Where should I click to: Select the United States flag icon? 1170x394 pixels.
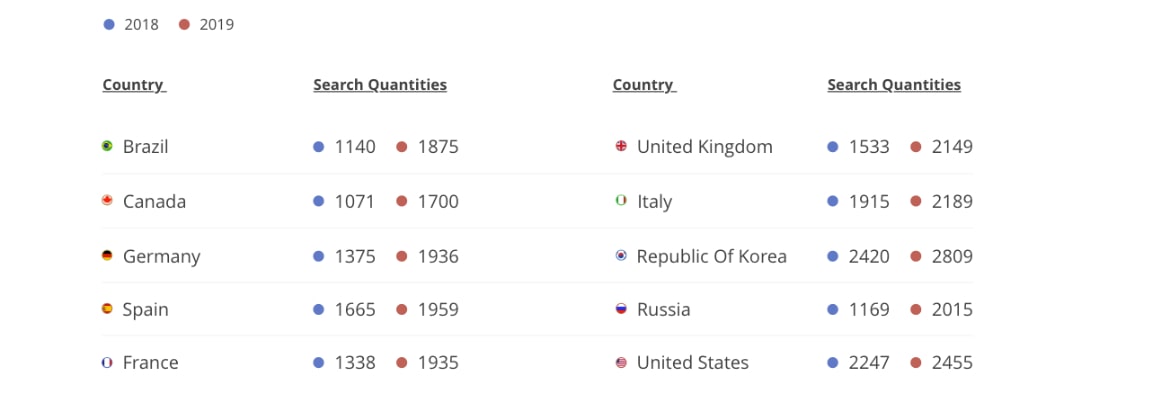tap(621, 363)
